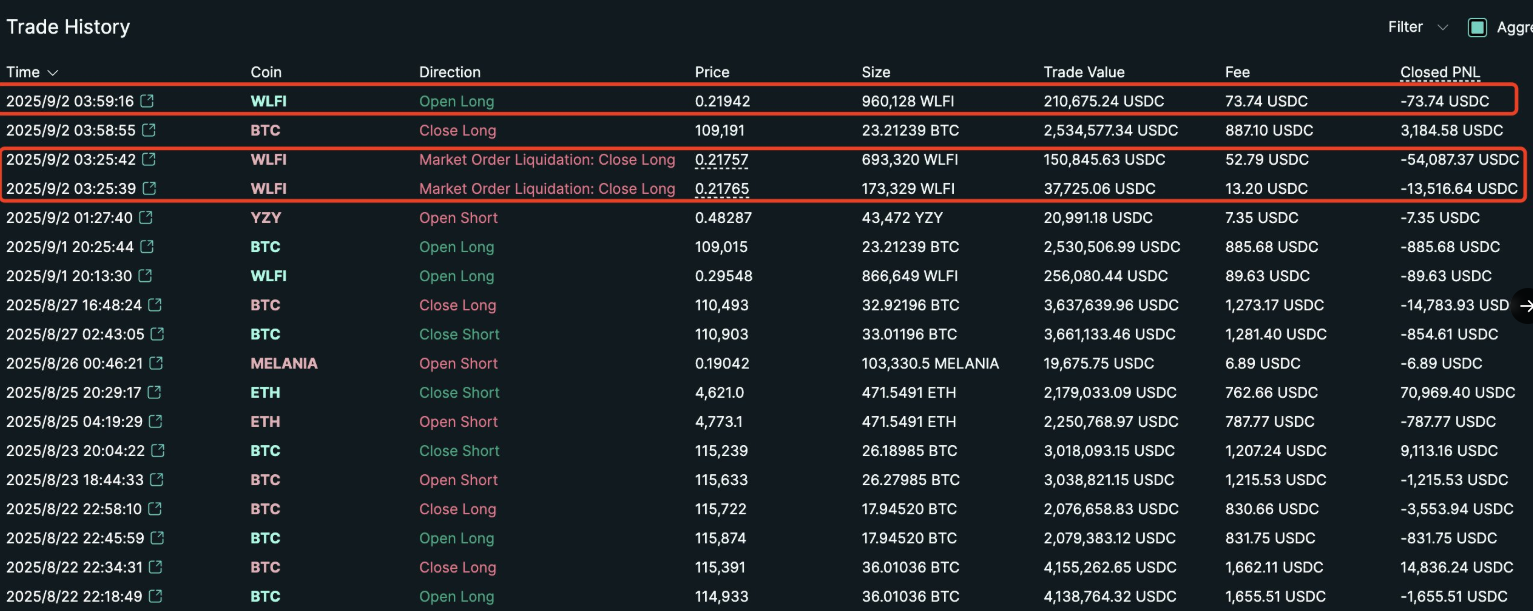This screenshot has width=1533, height=611.
Task: Open link icon for 2025/8/22 22:18:49 trade
Action: pyautogui.click(x=155, y=597)
